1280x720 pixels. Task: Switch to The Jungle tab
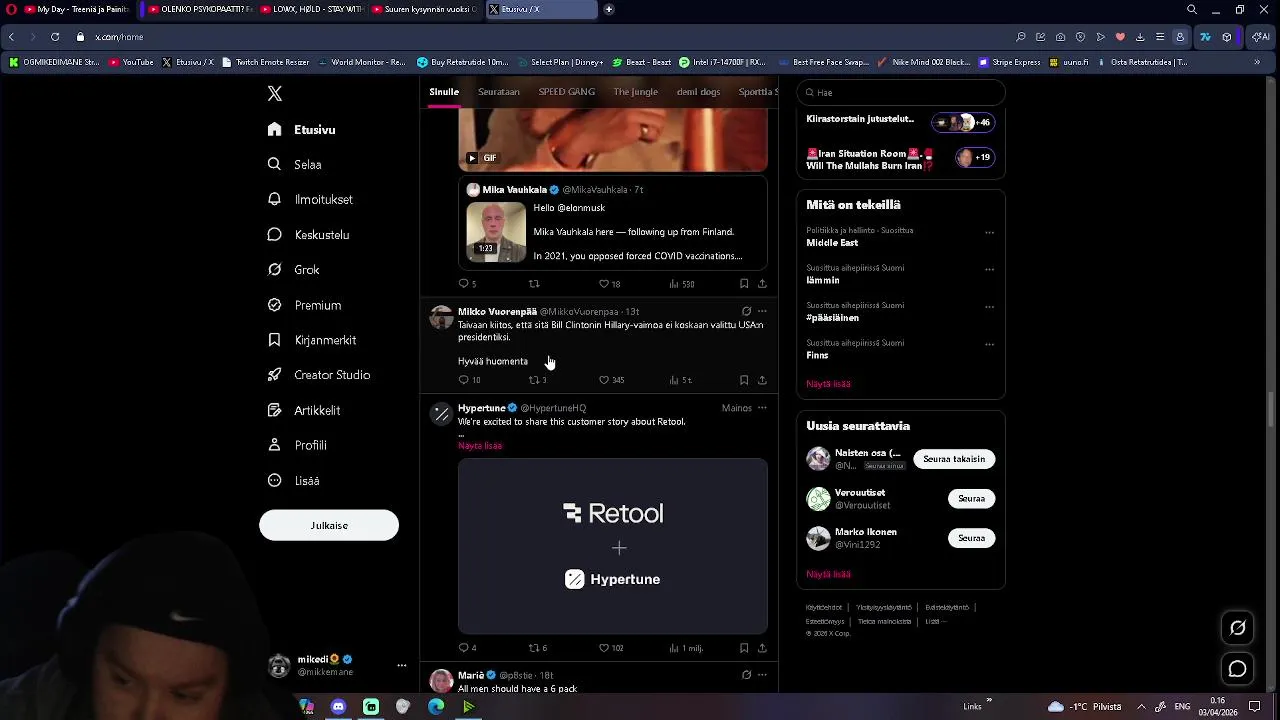click(x=635, y=92)
